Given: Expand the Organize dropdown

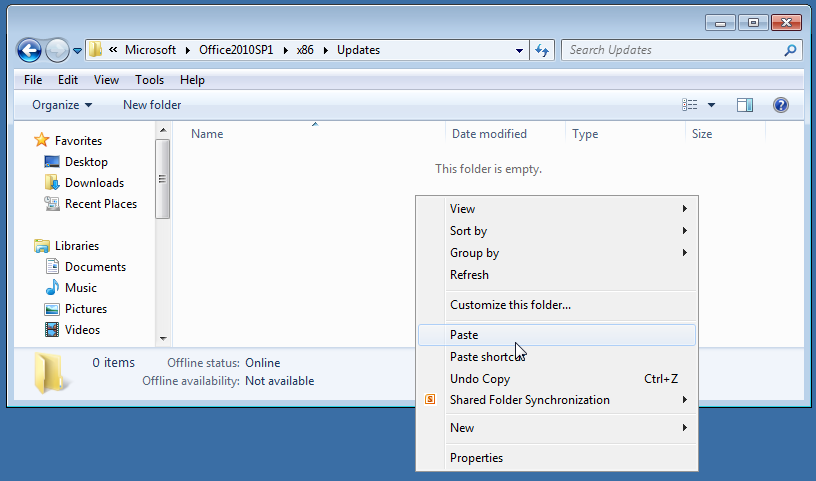Looking at the screenshot, I should pyautogui.click(x=62, y=105).
